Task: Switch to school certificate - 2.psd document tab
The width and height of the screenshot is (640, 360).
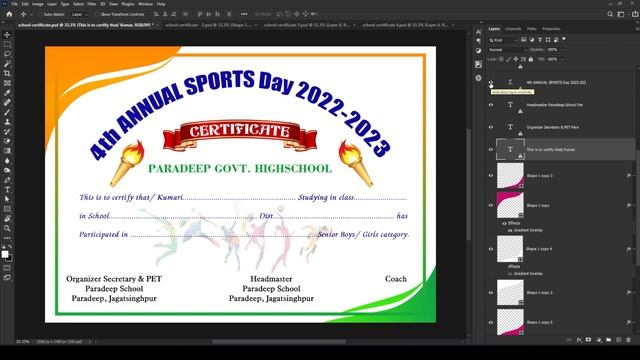Action: pos(209,25)
